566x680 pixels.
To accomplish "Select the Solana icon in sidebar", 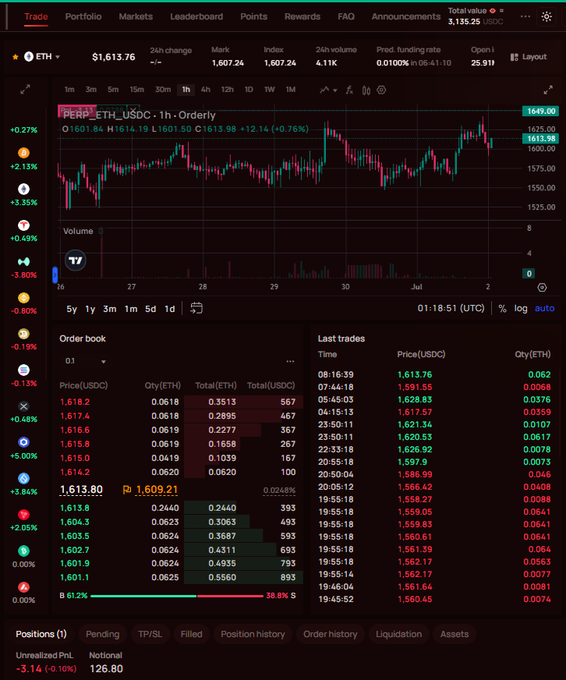I will (x=23, y=370).
